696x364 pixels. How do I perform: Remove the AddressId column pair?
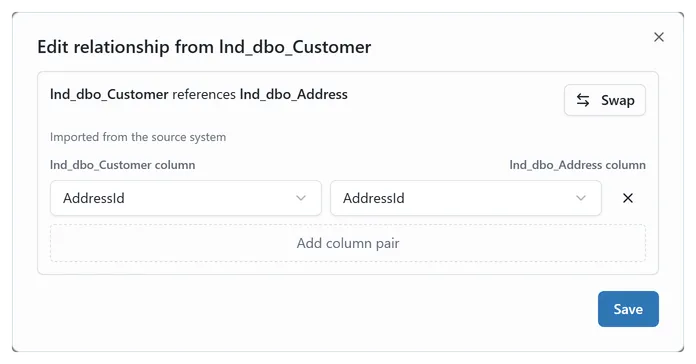pos(628,198)
